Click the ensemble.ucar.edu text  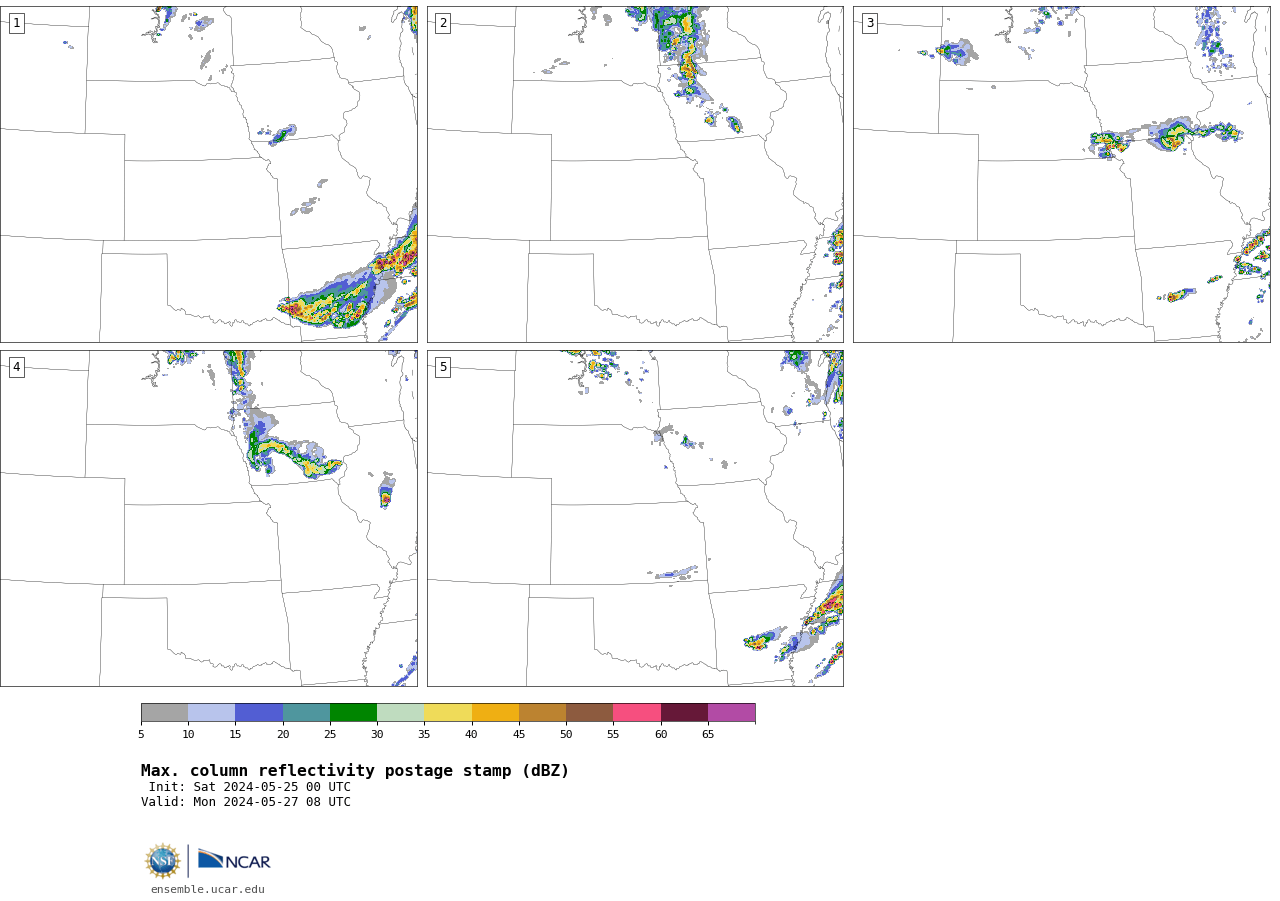tap(208, 890)
